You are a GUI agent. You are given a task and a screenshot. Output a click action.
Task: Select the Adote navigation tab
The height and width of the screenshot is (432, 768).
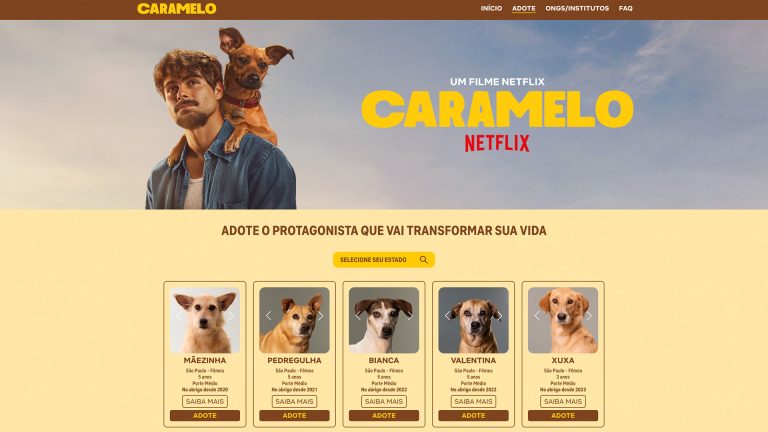point(524,8)
